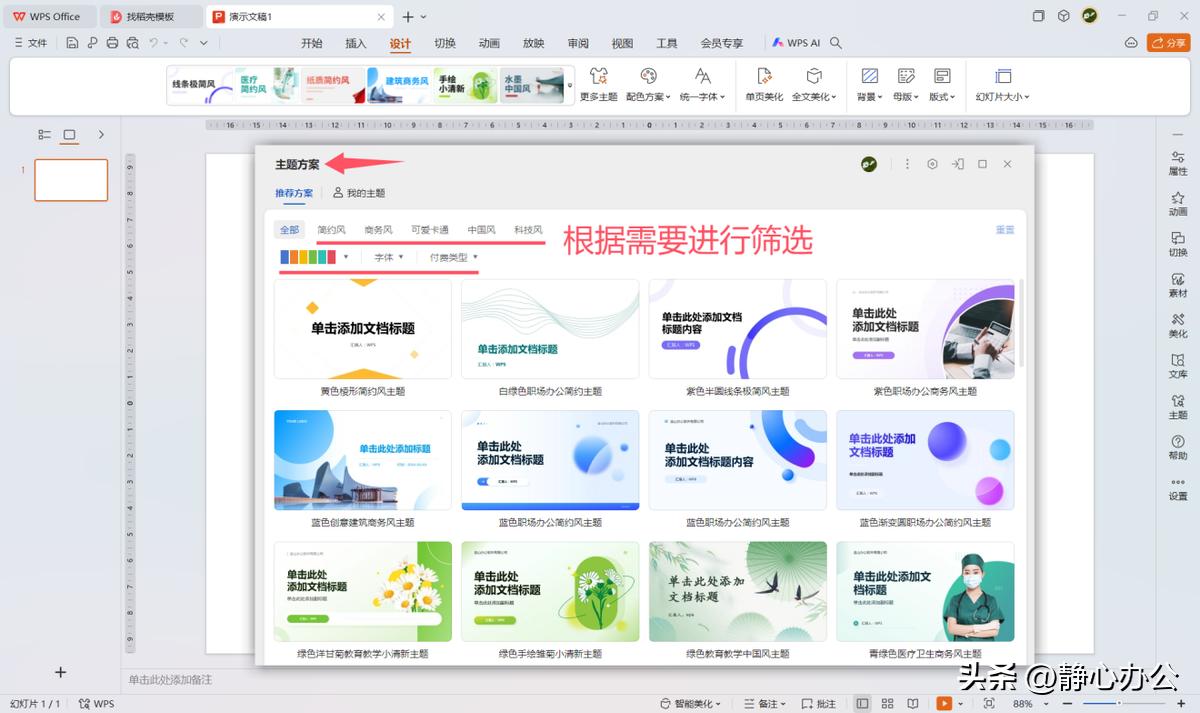Select the grid view icon in status bar

coord(887,703)
